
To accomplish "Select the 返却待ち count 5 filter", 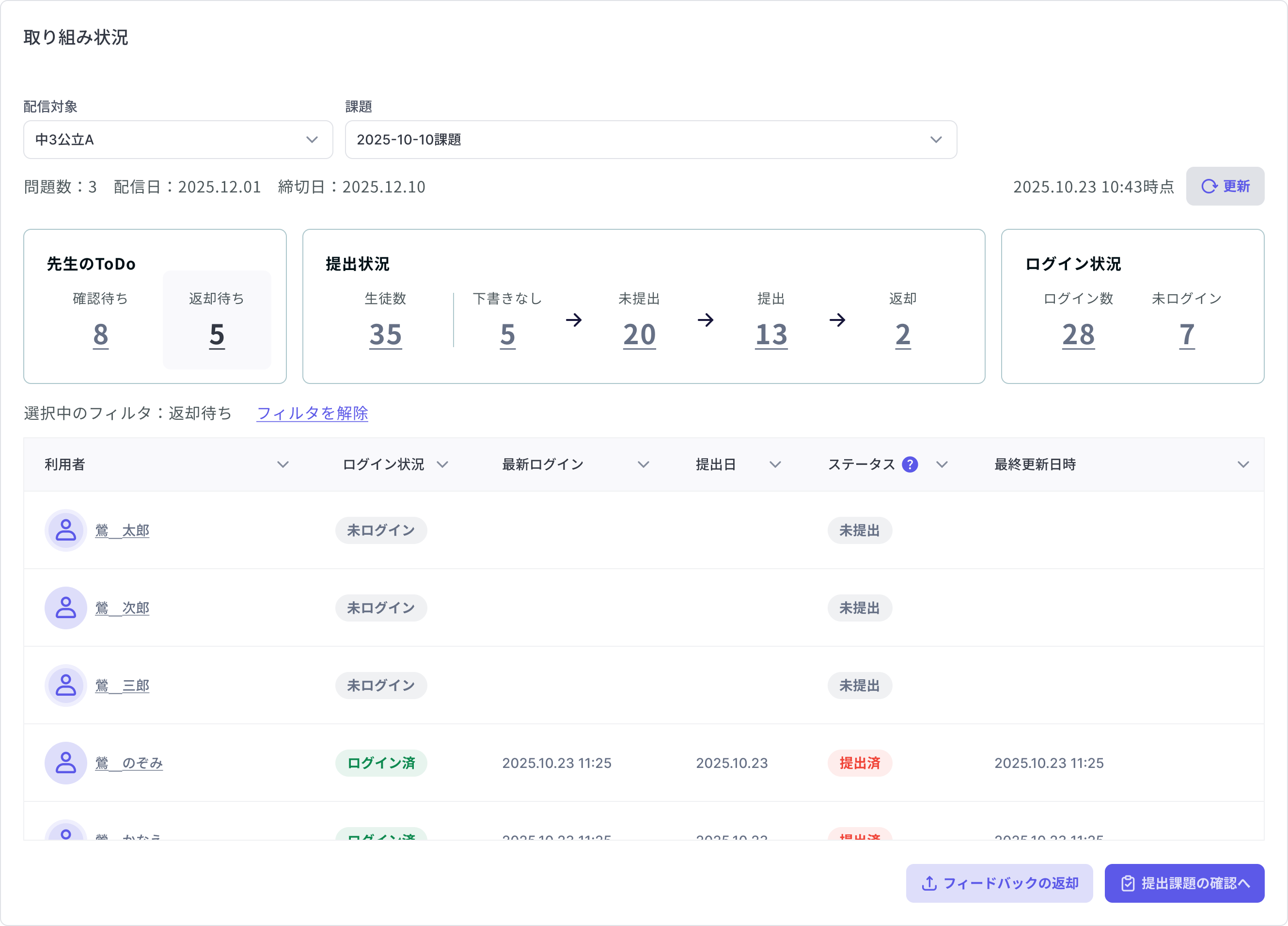I will point(217,334).
